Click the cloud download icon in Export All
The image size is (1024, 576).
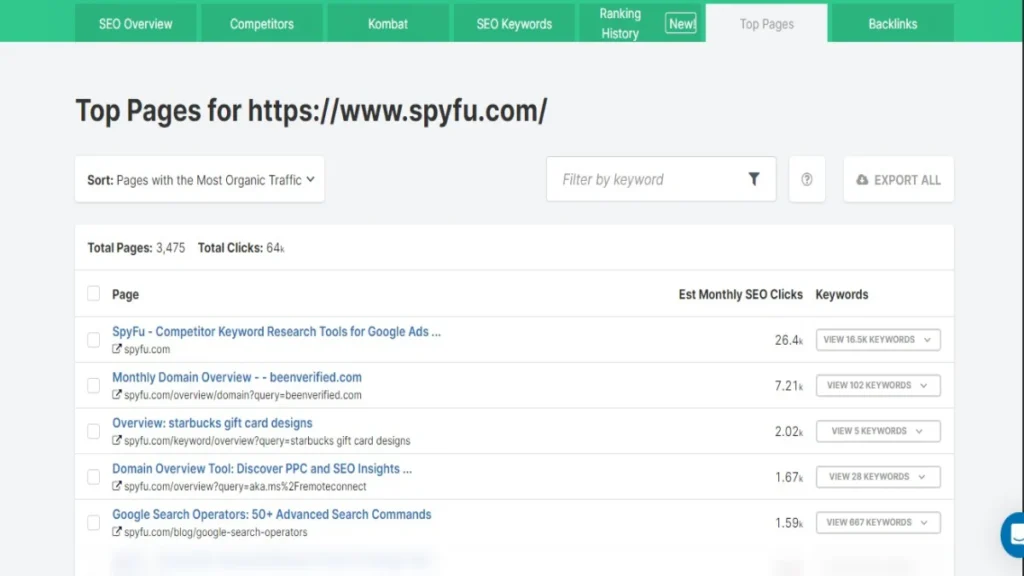862,179
